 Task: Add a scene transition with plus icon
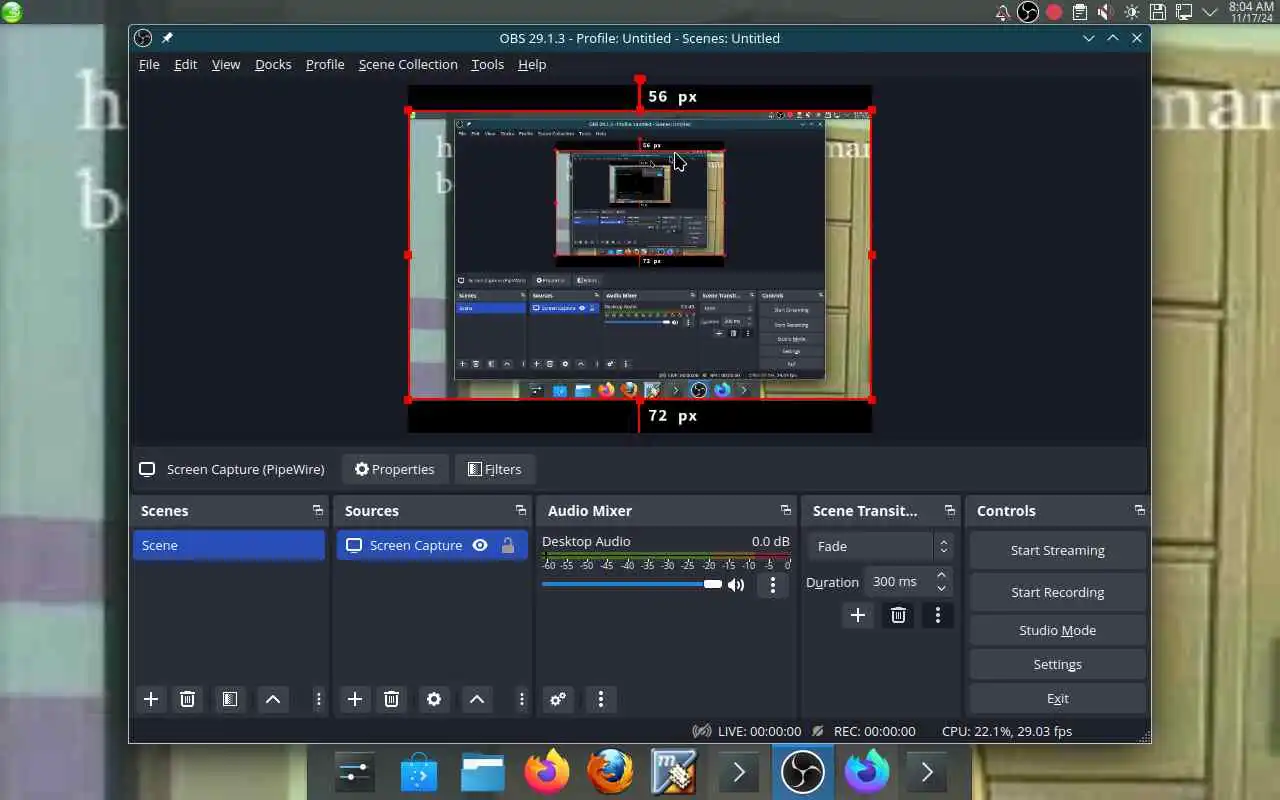coord(857,616)
